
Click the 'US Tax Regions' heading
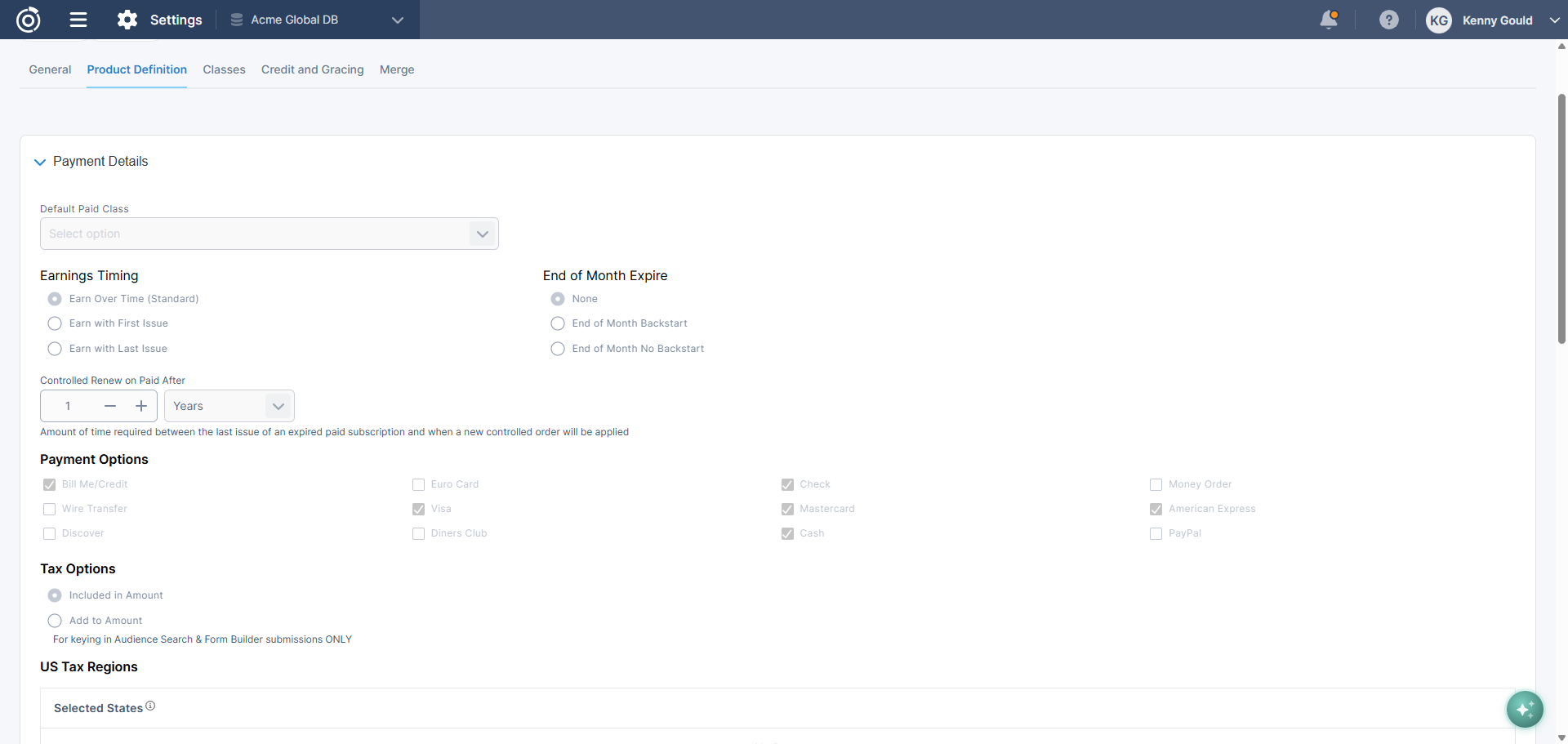click(x=89, y=666)
